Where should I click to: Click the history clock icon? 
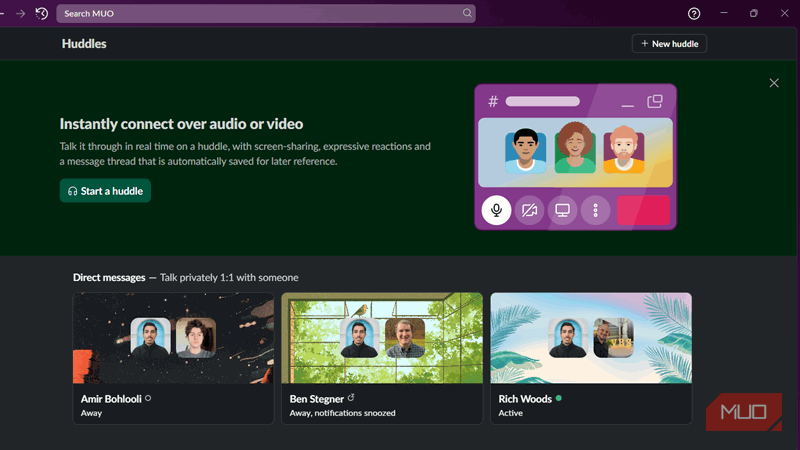pyautogui.click(x=41, y=13)
